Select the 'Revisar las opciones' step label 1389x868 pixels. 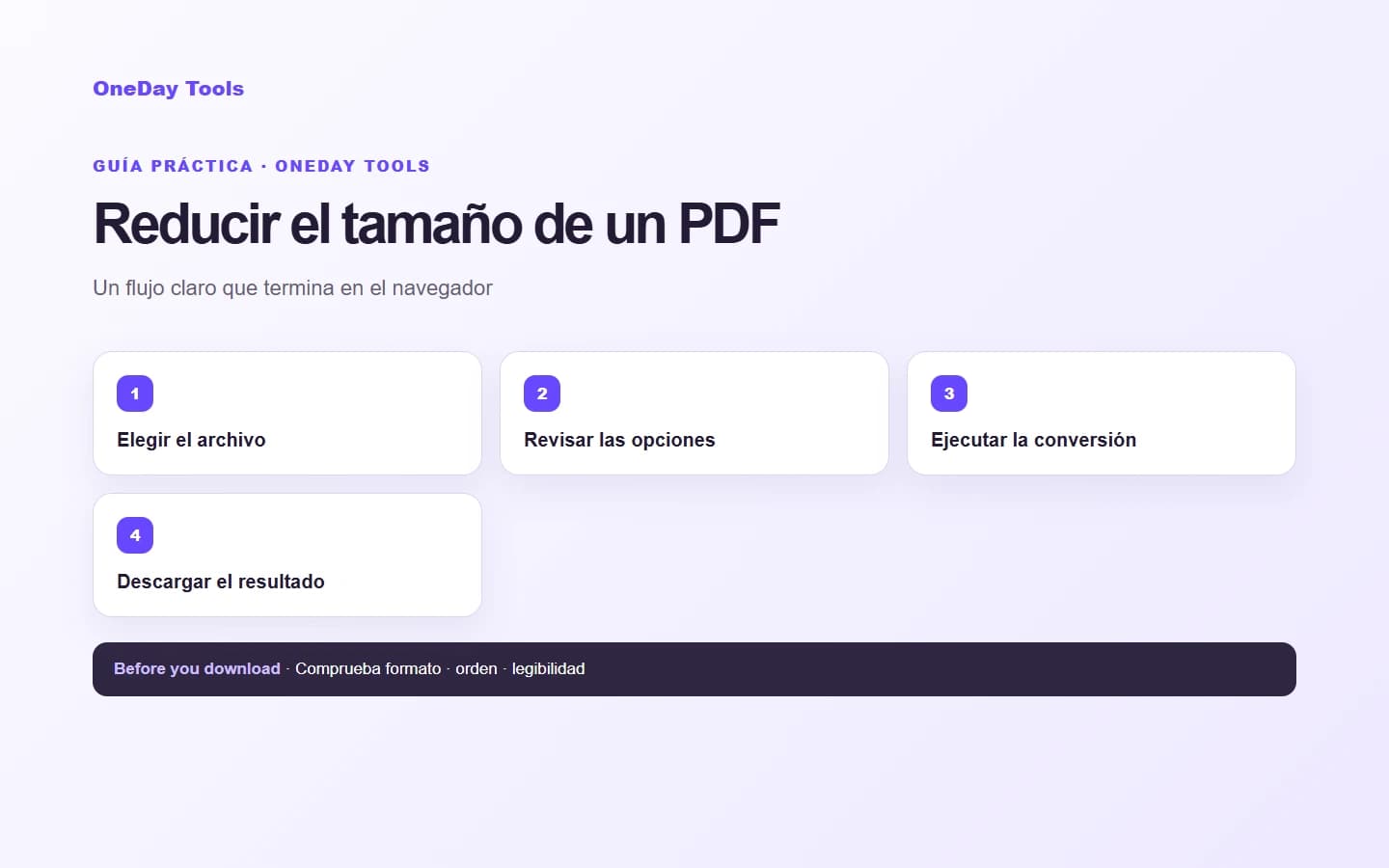pos(619,440)
